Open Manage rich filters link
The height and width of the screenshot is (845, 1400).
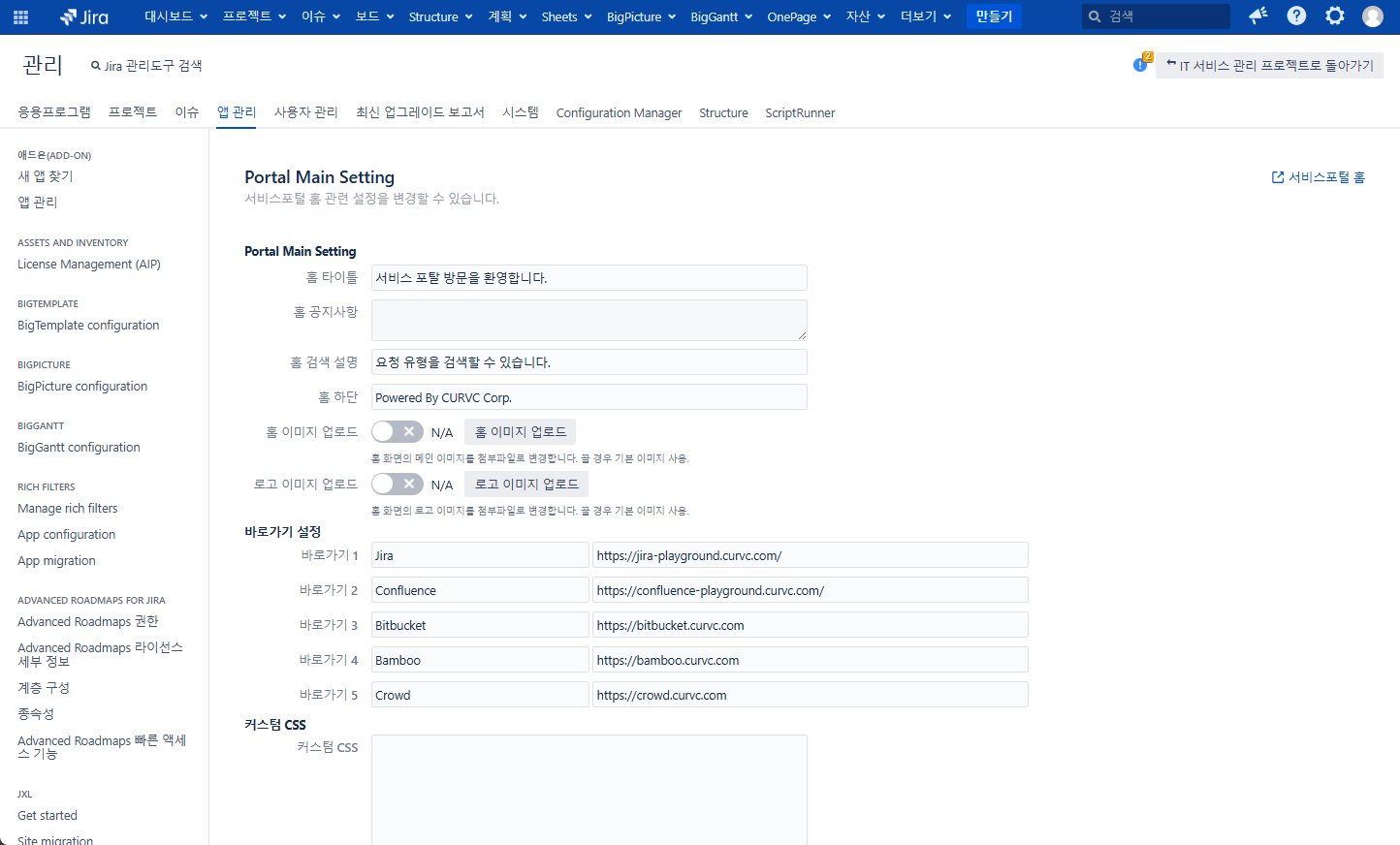pos(68,508)
